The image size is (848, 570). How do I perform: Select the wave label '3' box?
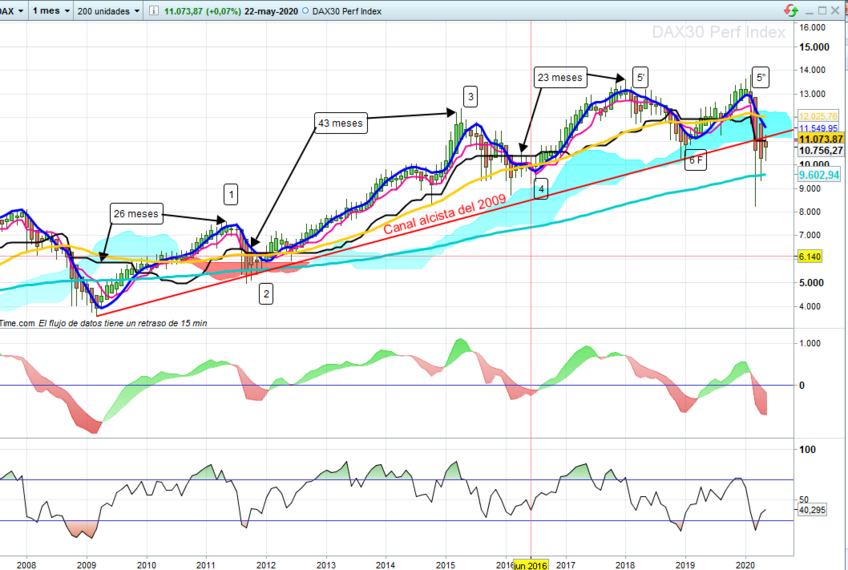tap(471, 97)
